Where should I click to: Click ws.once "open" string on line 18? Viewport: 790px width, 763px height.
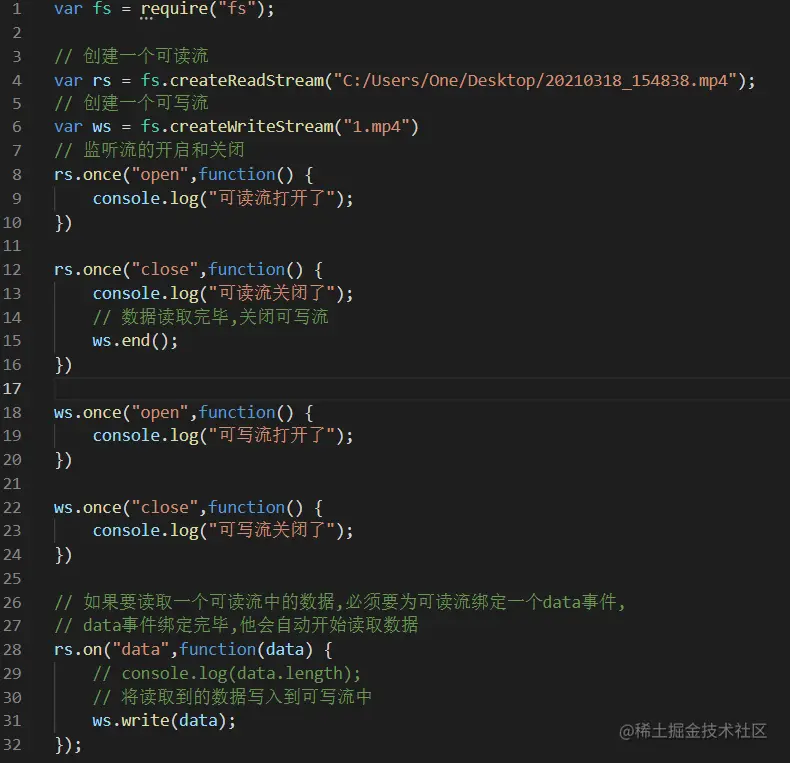point(160,412)
